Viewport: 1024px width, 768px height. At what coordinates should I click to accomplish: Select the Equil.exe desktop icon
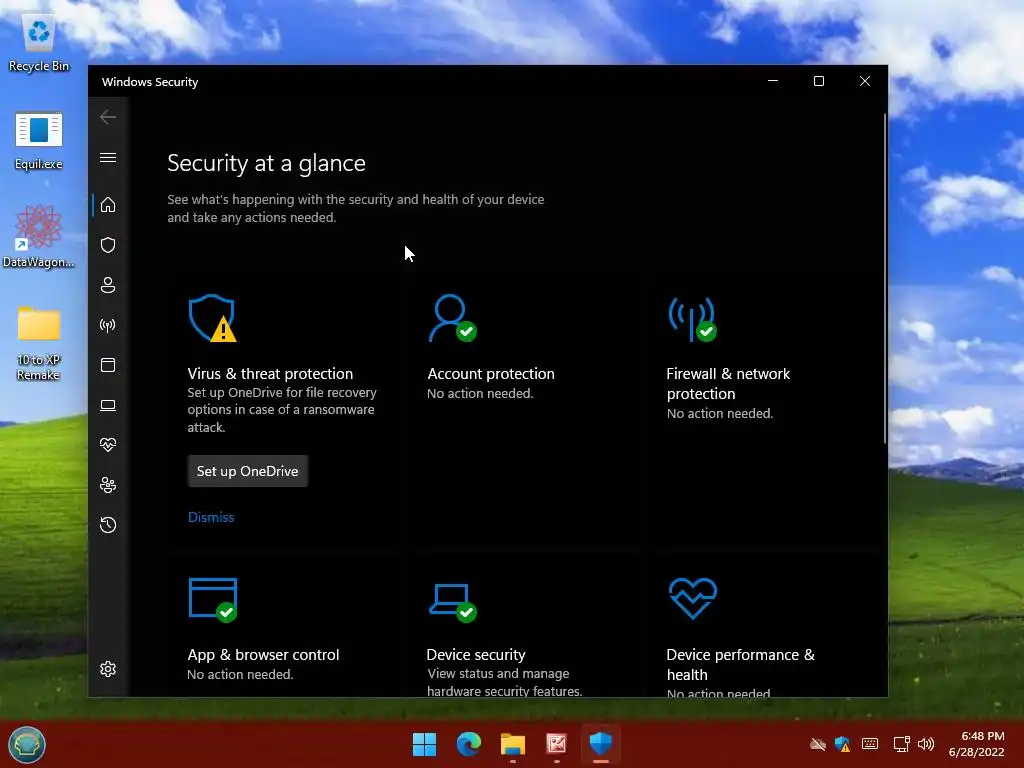[x=39, y=141]
